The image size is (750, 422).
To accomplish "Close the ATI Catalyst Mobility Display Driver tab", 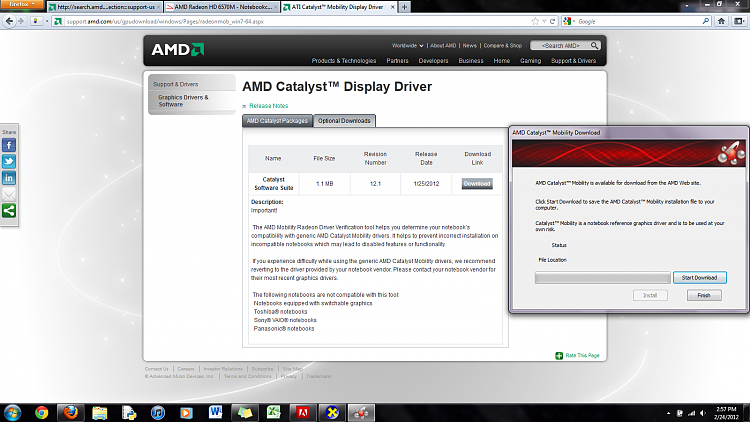I will coord(393,7).
